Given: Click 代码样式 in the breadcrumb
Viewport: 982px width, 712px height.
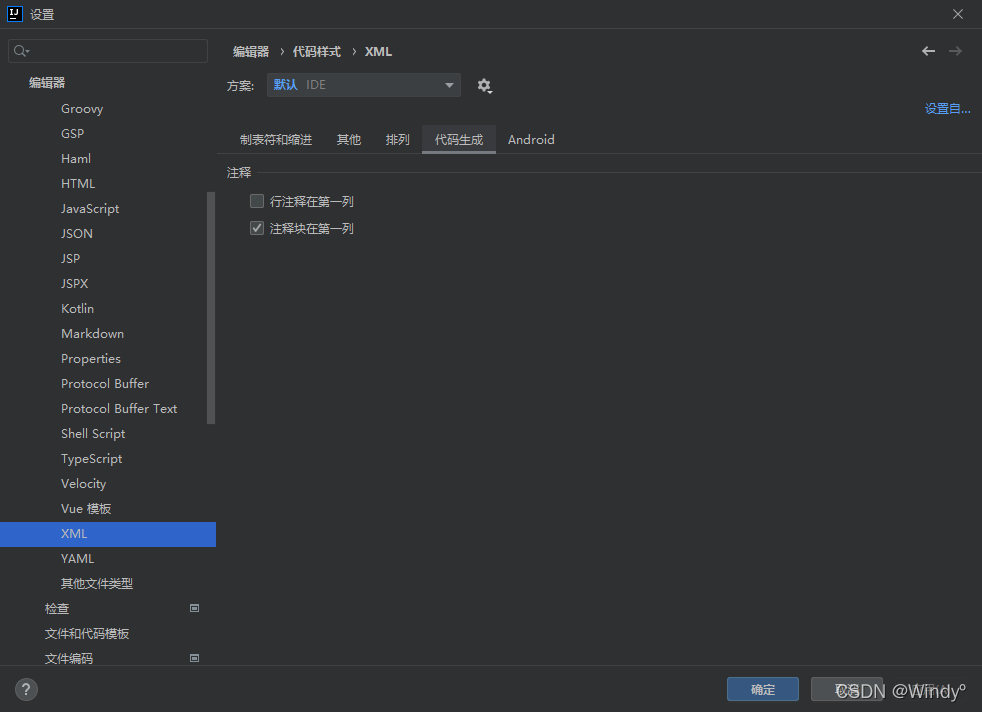Looking at the screenshot, I should [x=316, y=52].
